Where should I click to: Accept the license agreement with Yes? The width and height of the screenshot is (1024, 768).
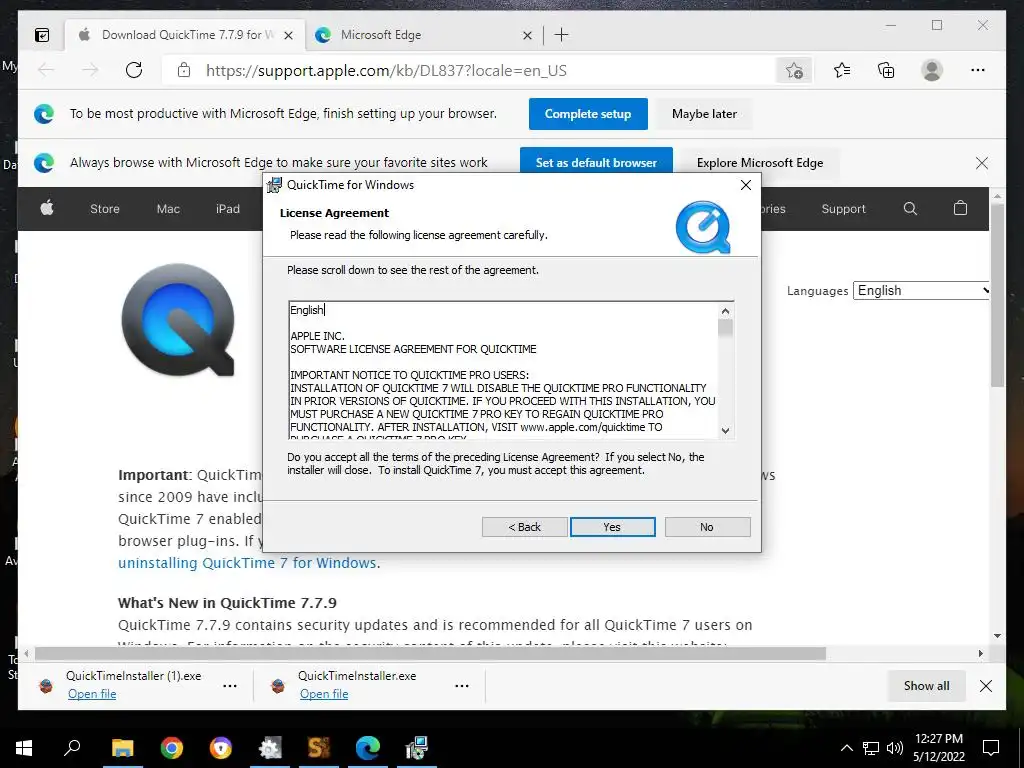612,527
